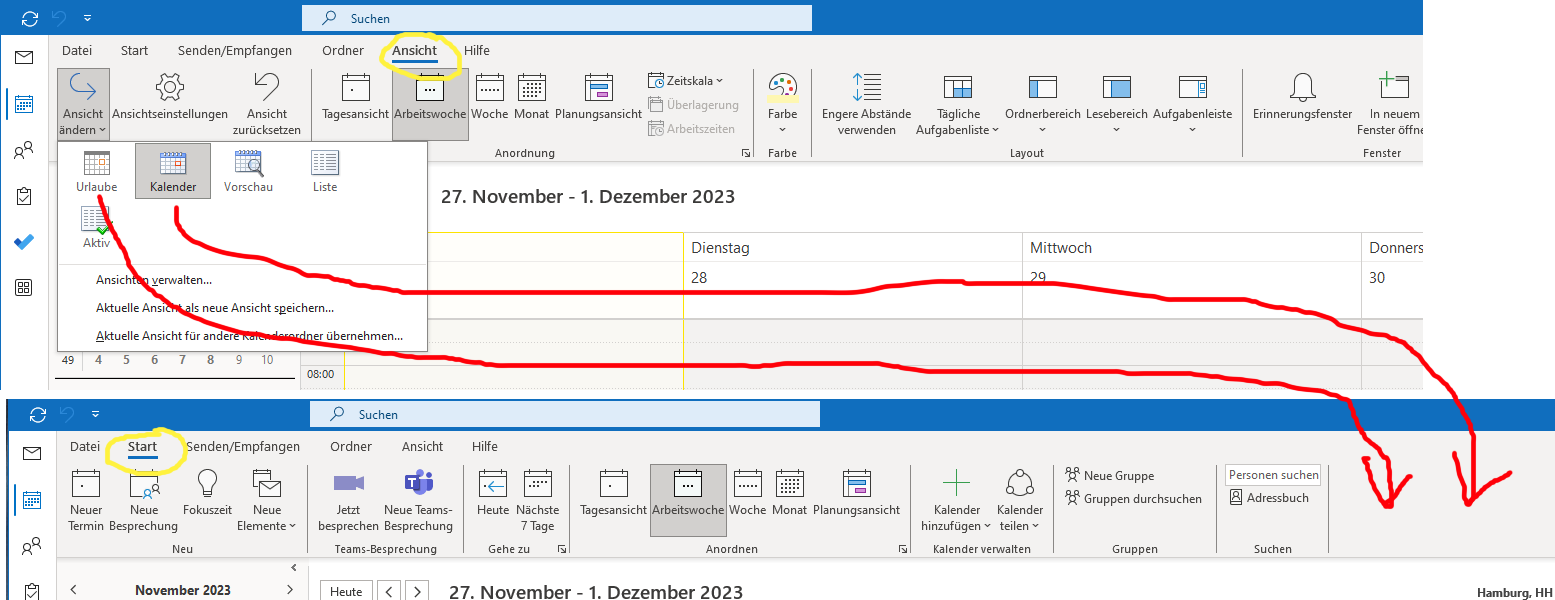Click sync icon in bottom window title bar
The height and width of the screenshot is (600, 1555).
(x=38, y=414)
